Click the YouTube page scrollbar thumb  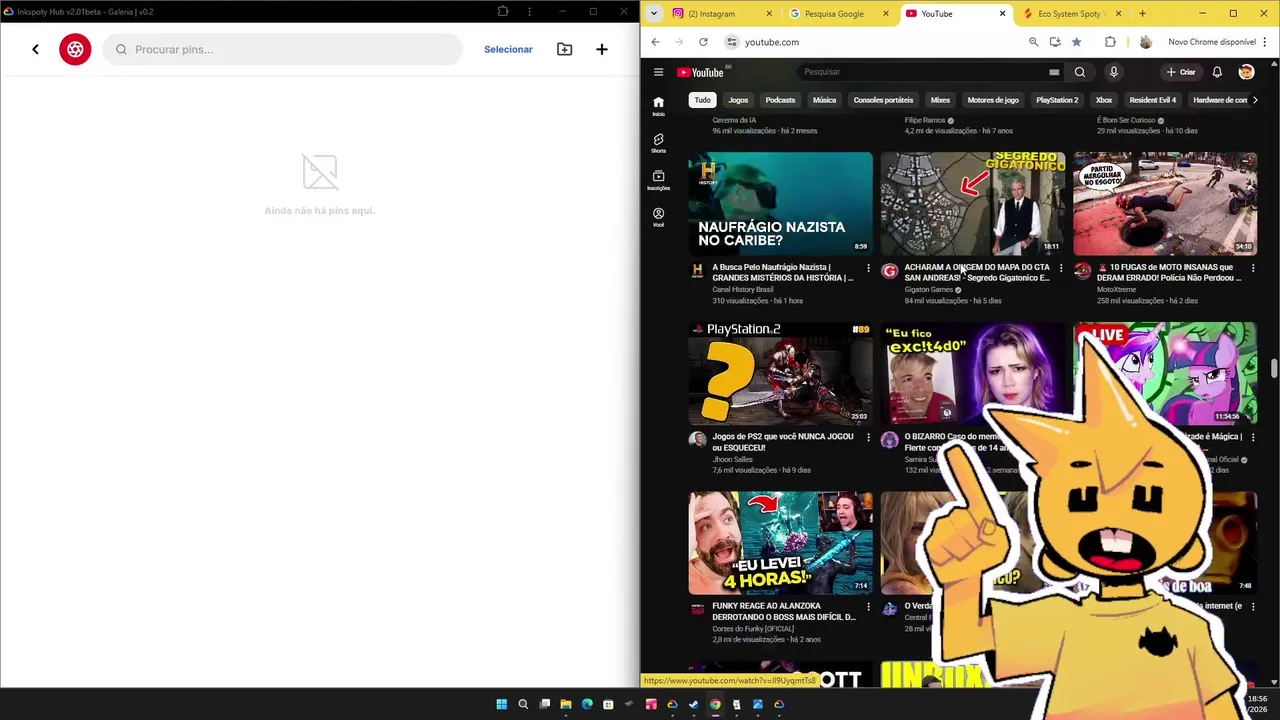click(1274, 368)
